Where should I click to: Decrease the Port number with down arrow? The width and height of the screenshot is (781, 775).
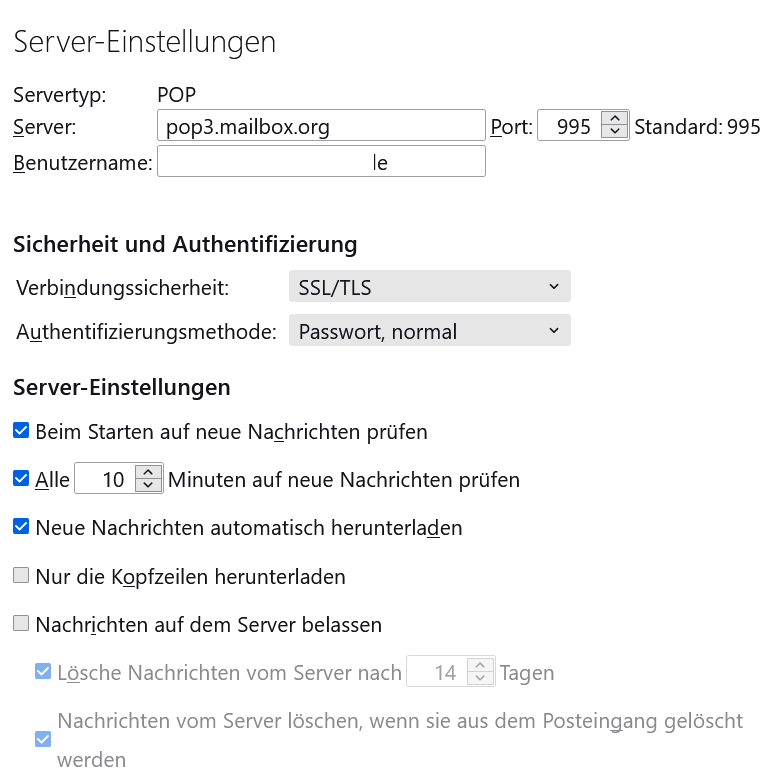615,131
